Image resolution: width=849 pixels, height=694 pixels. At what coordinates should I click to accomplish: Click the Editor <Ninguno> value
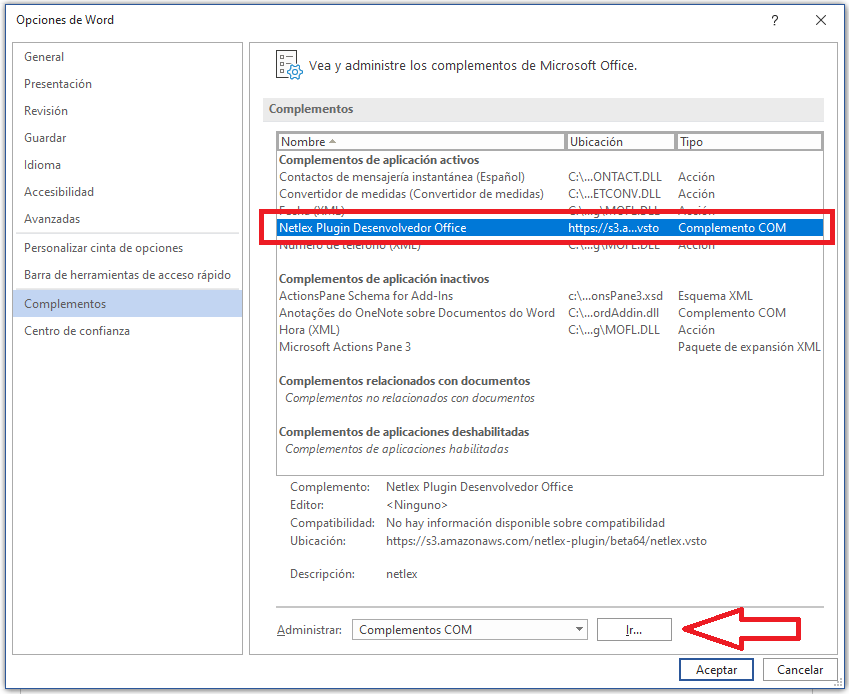coord(417,505)
